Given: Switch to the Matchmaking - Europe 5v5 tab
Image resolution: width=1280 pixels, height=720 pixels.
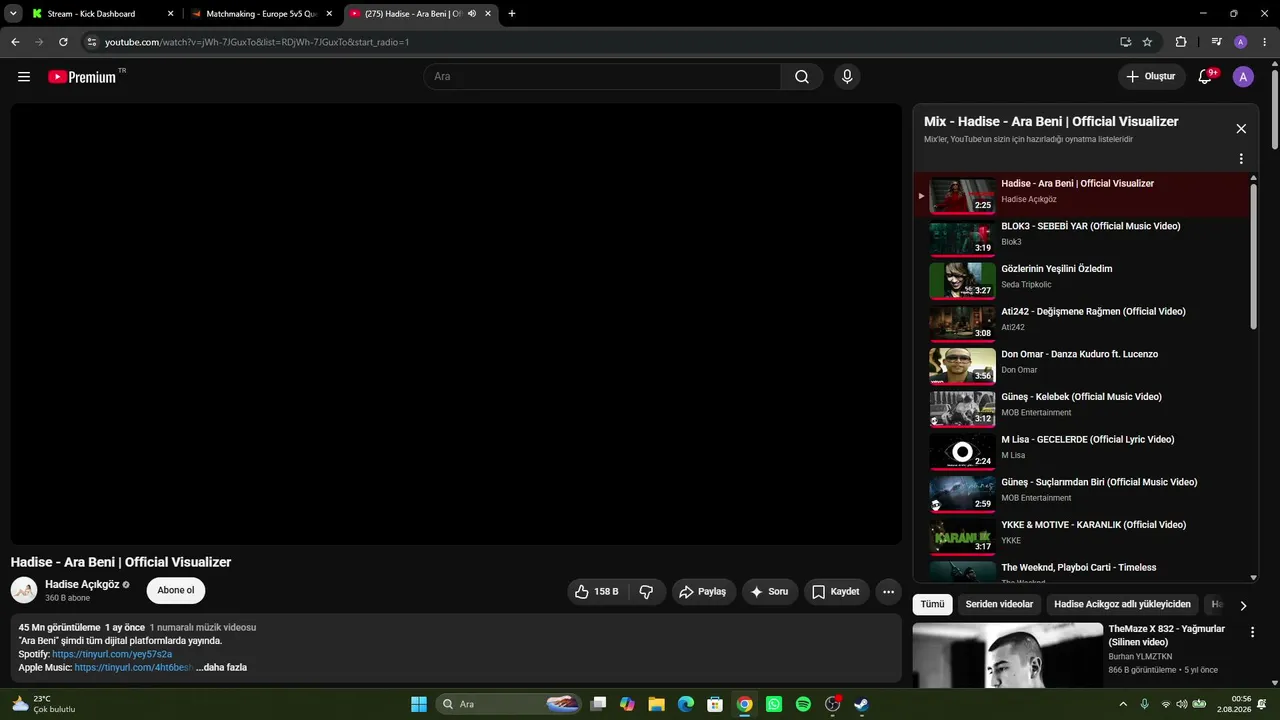Looking at the screenshot, I should click(261, 14).
